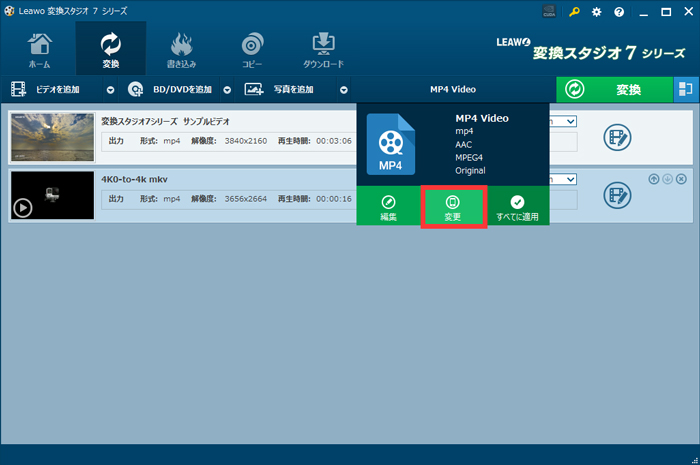Expand the dropdown arrow beside BD/DVDを追加
Screen dimensions: 700x465
pos(227,89)
